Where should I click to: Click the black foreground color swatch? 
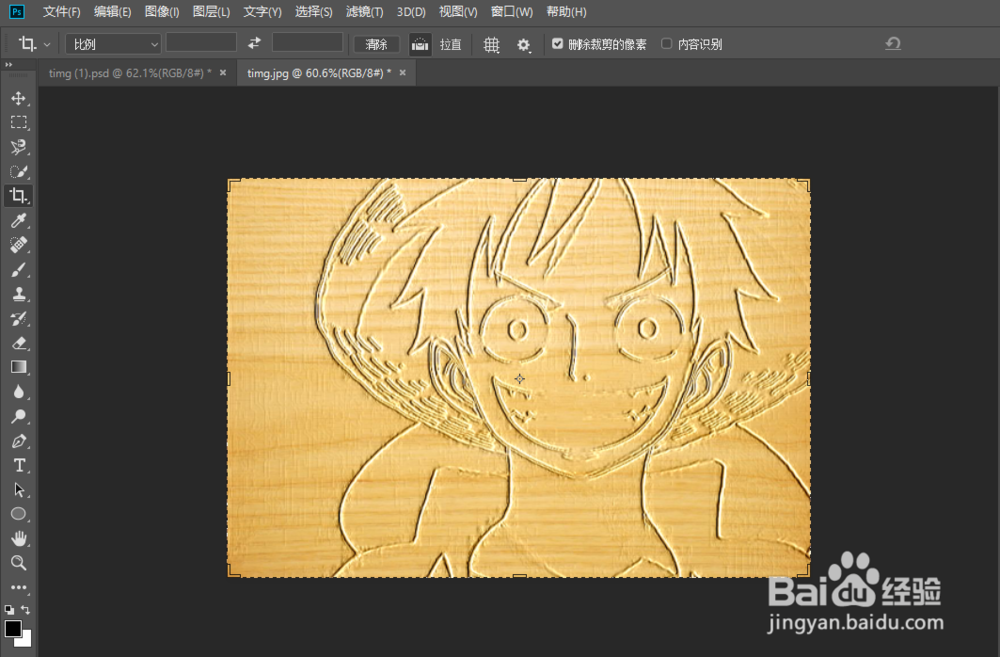[x=13, y=628]
